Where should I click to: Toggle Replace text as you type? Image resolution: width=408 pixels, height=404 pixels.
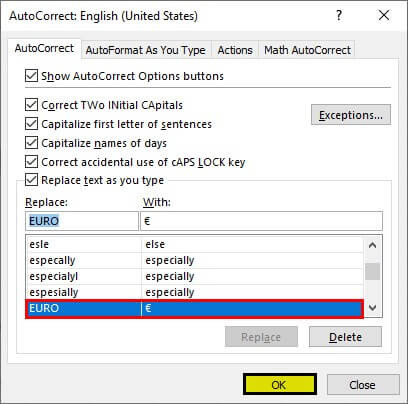(x=31, y=180)
